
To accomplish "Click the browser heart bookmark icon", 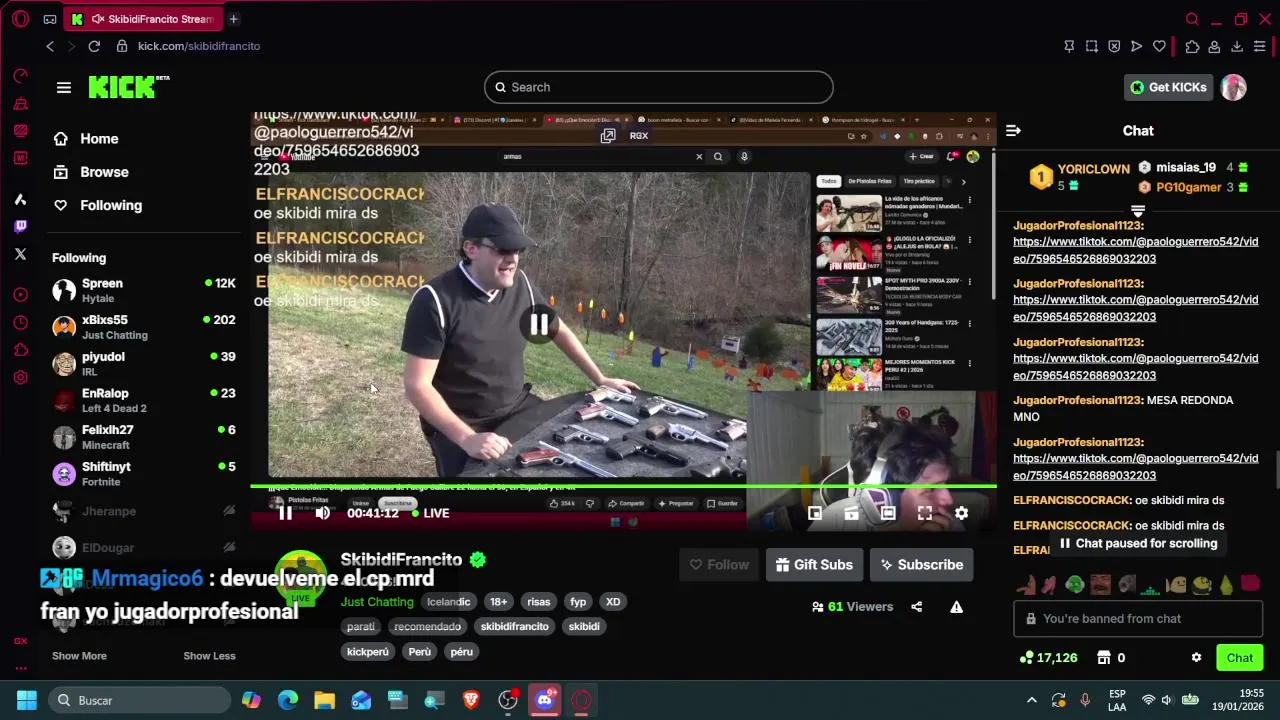I will (x=1159, y=46).
